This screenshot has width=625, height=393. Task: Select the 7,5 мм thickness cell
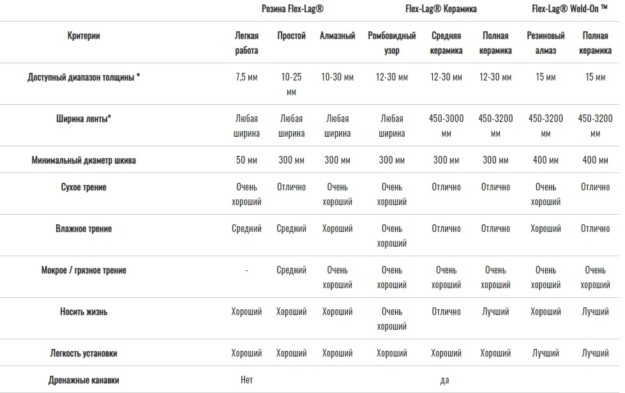point(246,77)
